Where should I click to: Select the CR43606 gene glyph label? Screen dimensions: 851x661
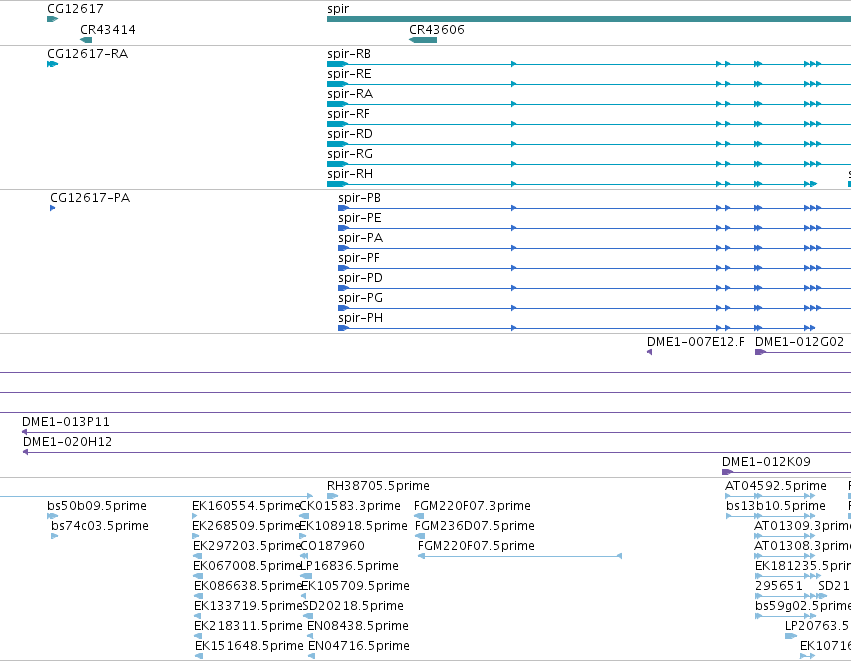point(437,30)
